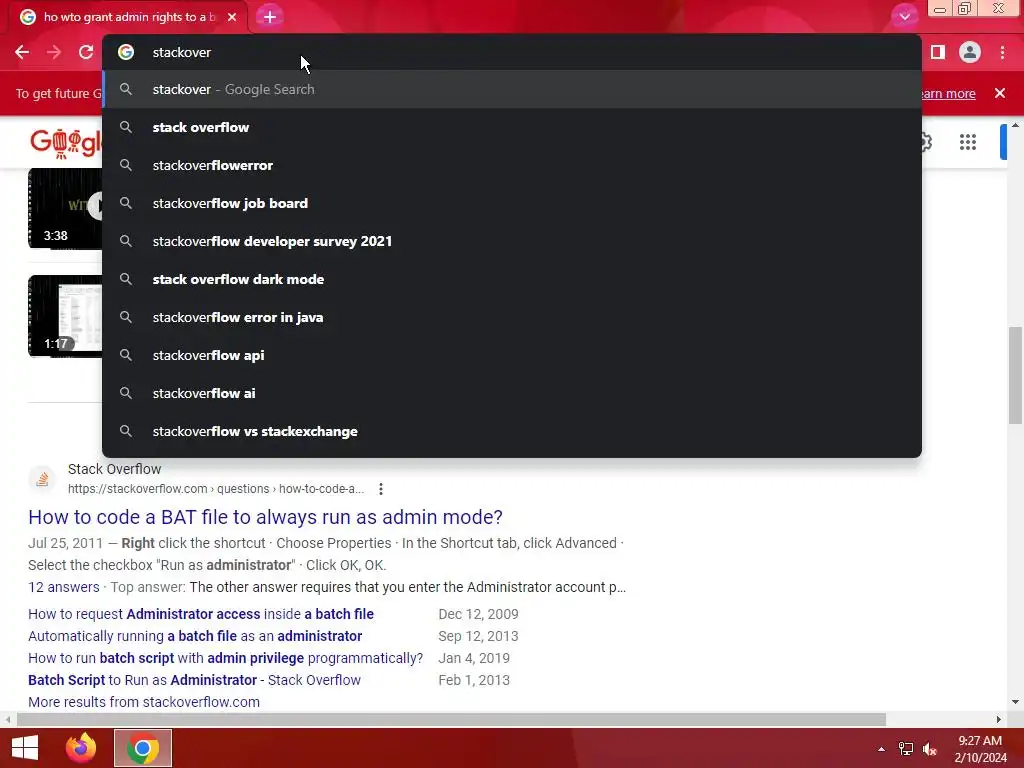The image size is (1024, 768).
Task: Click the muted volume tray icon
Action: coord(930,749)
